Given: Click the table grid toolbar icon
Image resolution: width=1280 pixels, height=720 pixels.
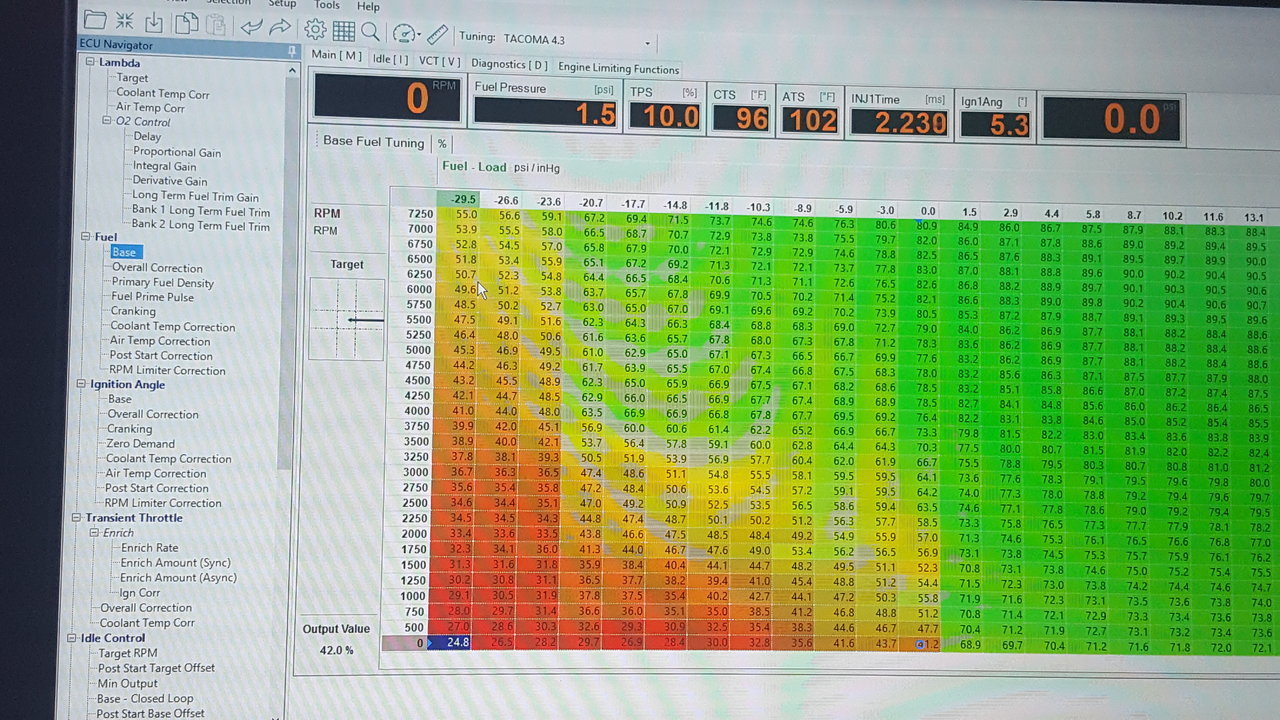Looking at the screenshot, I should coord(344,30).
